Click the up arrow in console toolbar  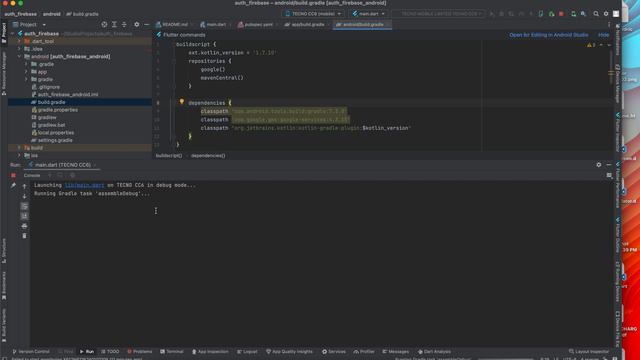click(24, 186)
